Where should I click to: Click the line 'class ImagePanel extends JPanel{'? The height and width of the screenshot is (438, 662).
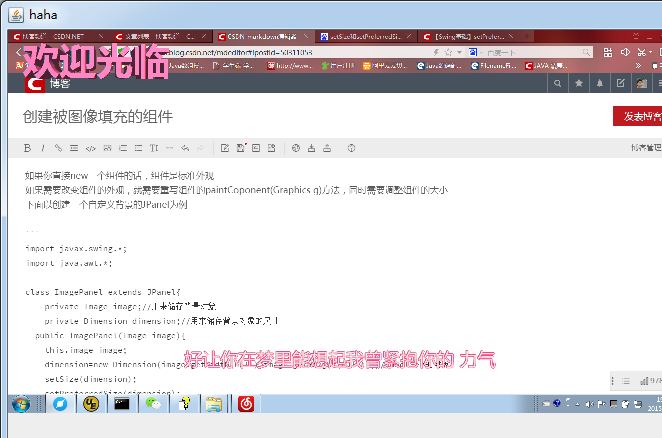(103, 292)
